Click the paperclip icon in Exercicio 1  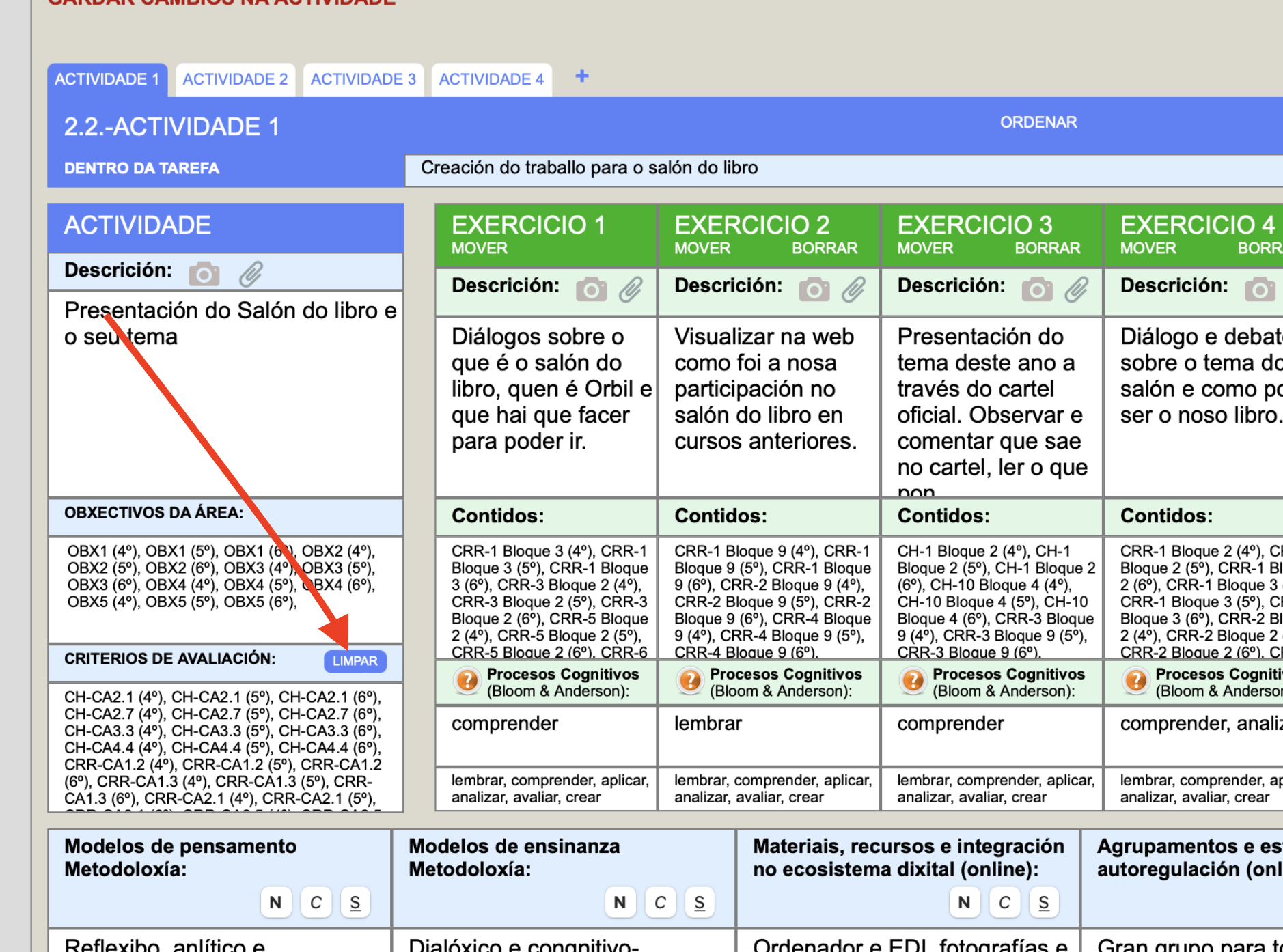tap(631, 290)
